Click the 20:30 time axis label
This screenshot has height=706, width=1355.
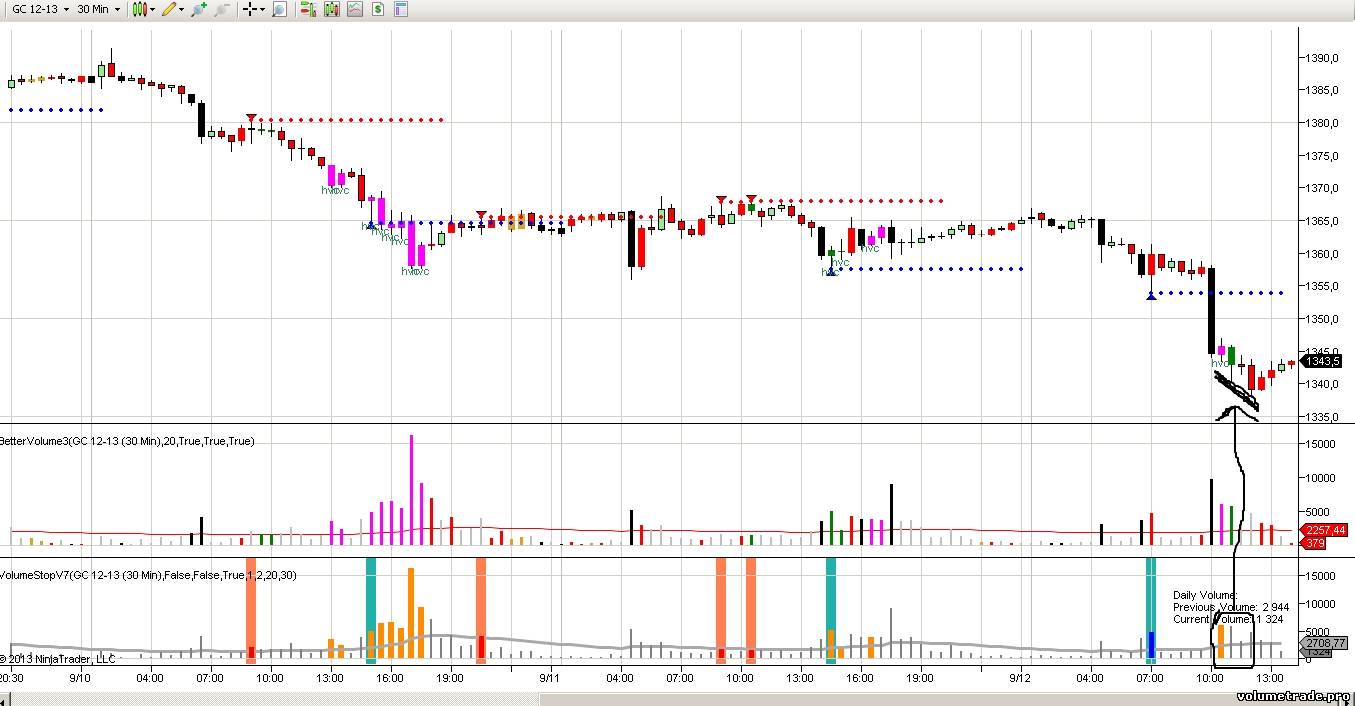12,677
